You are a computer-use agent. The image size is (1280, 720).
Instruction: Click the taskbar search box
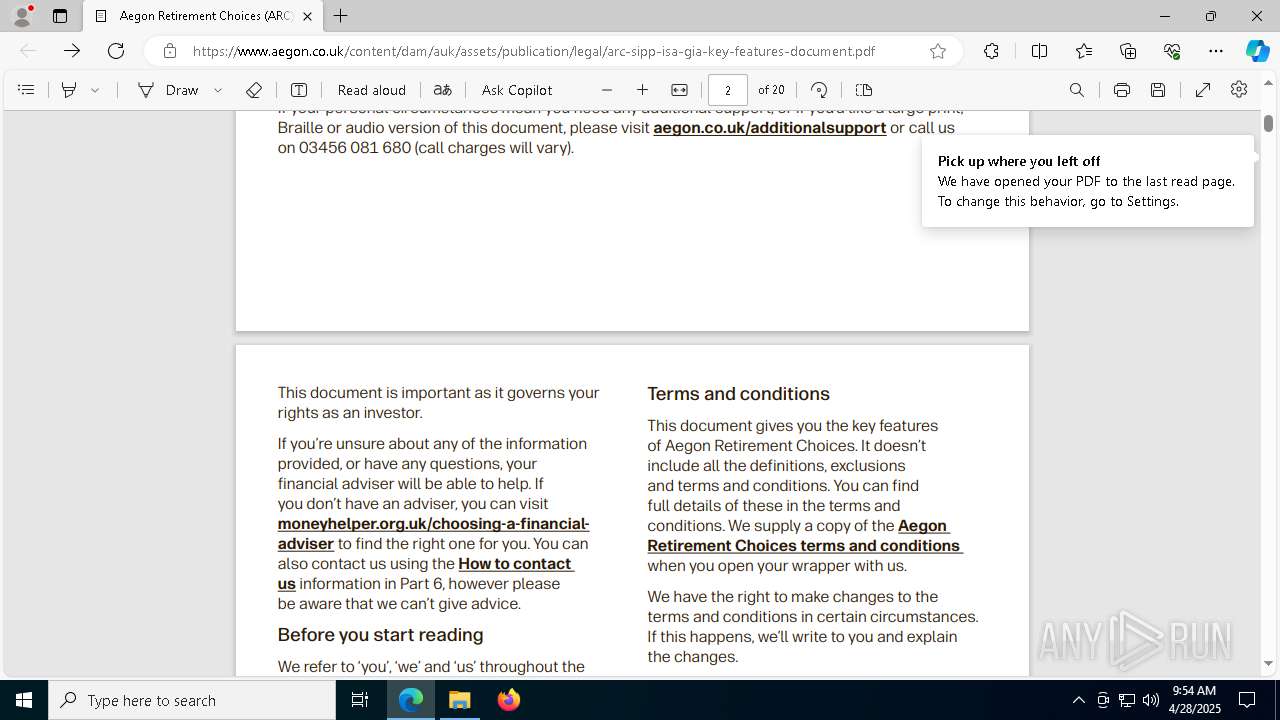pos(192,700)
